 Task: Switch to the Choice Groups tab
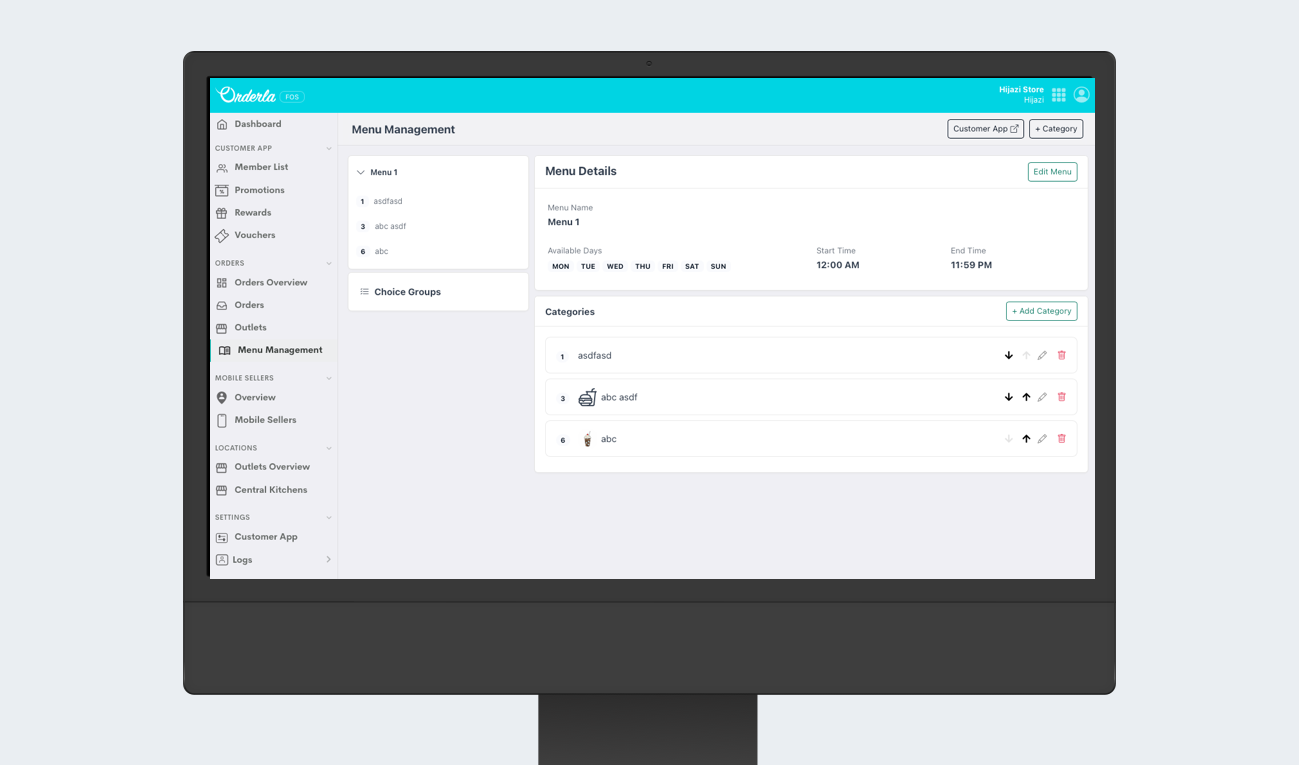pyautogui.click(x=407, y=291)
